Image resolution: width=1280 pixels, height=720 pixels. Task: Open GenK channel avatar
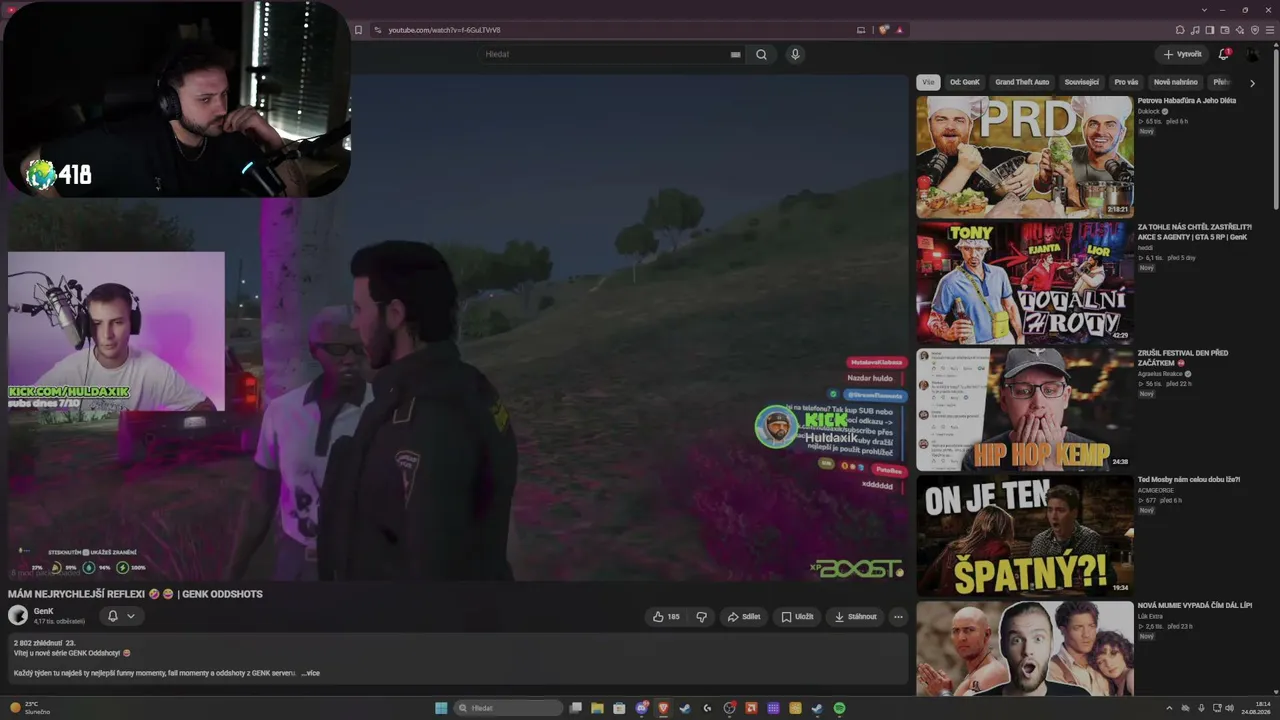(x=18, y=616)
